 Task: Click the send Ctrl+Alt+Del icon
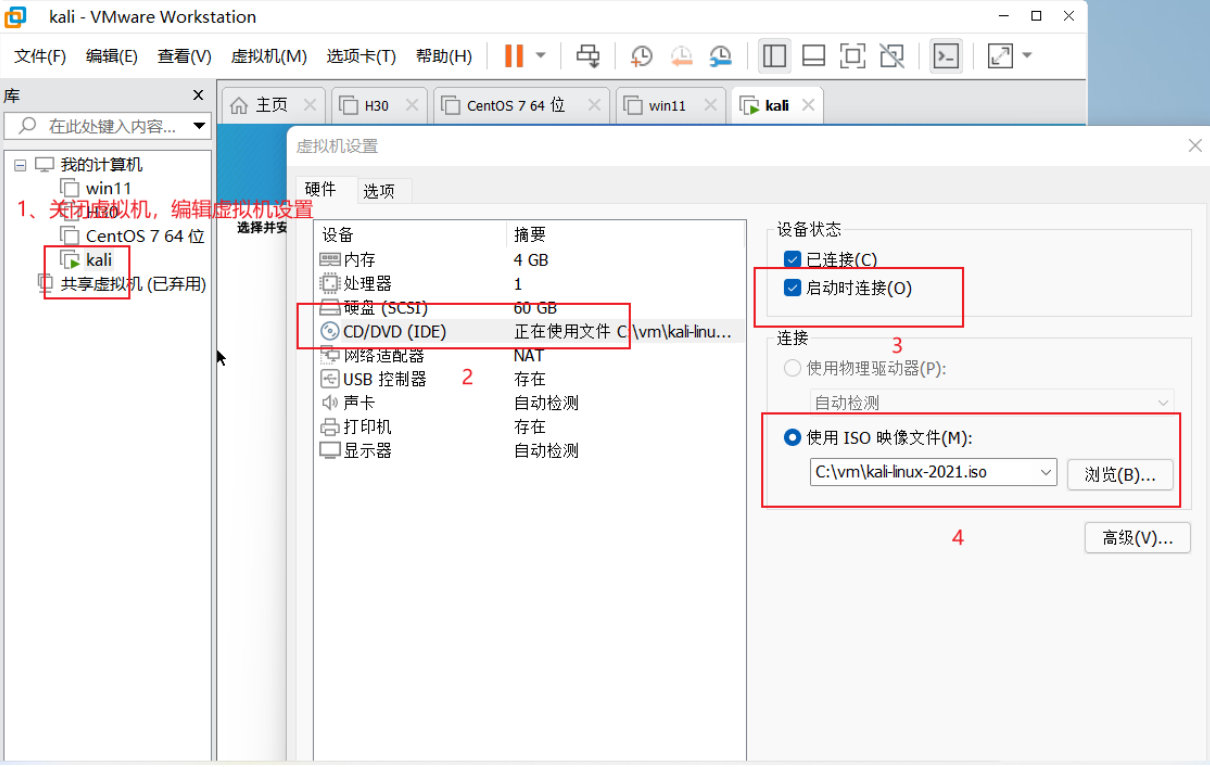point(588,56)
